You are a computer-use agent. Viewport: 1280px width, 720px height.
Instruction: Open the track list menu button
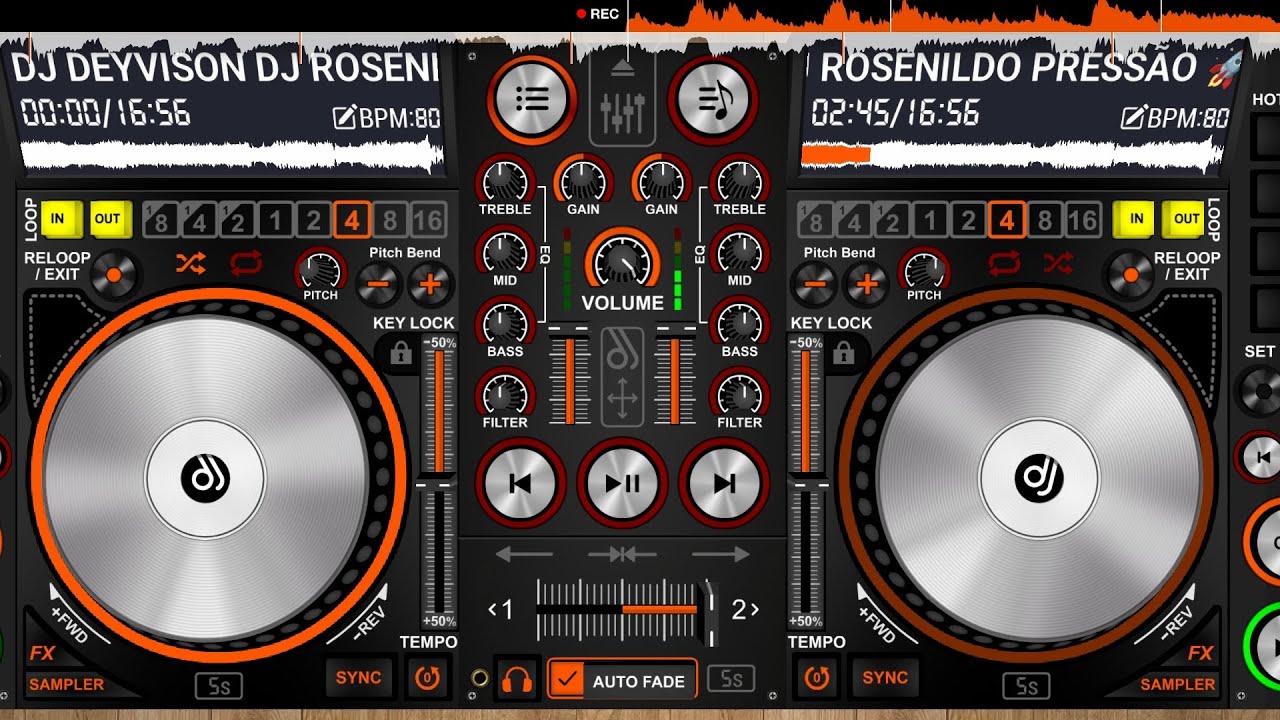pyautogui.click(x=532, y=98)
